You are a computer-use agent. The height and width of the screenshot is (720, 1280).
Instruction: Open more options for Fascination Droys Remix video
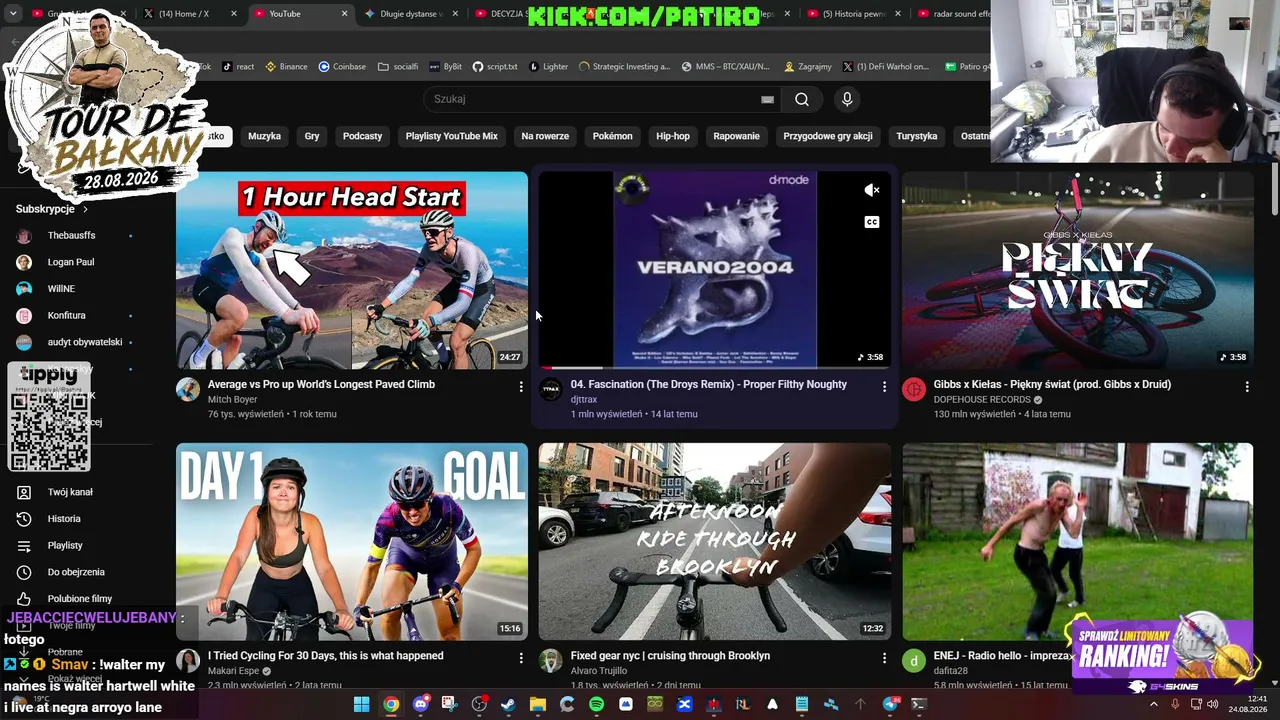click(x=884, y=386)
